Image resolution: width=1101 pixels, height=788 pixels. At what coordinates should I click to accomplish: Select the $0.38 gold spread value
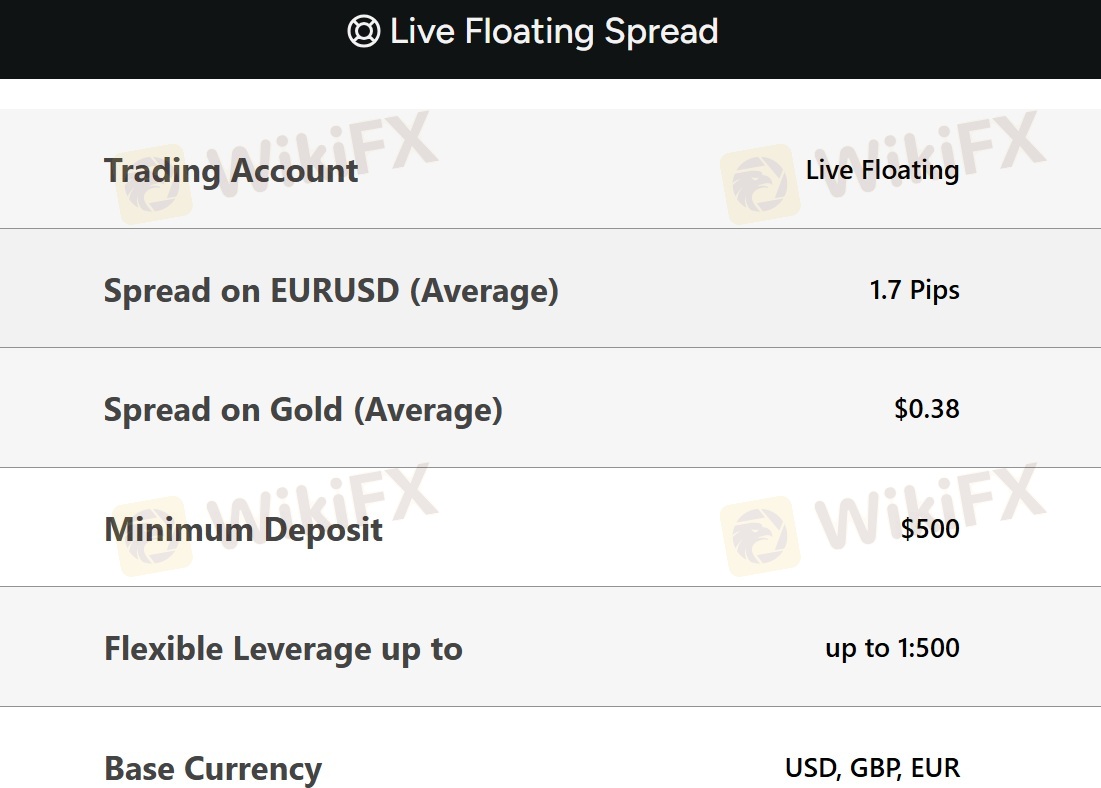(926, 409)
